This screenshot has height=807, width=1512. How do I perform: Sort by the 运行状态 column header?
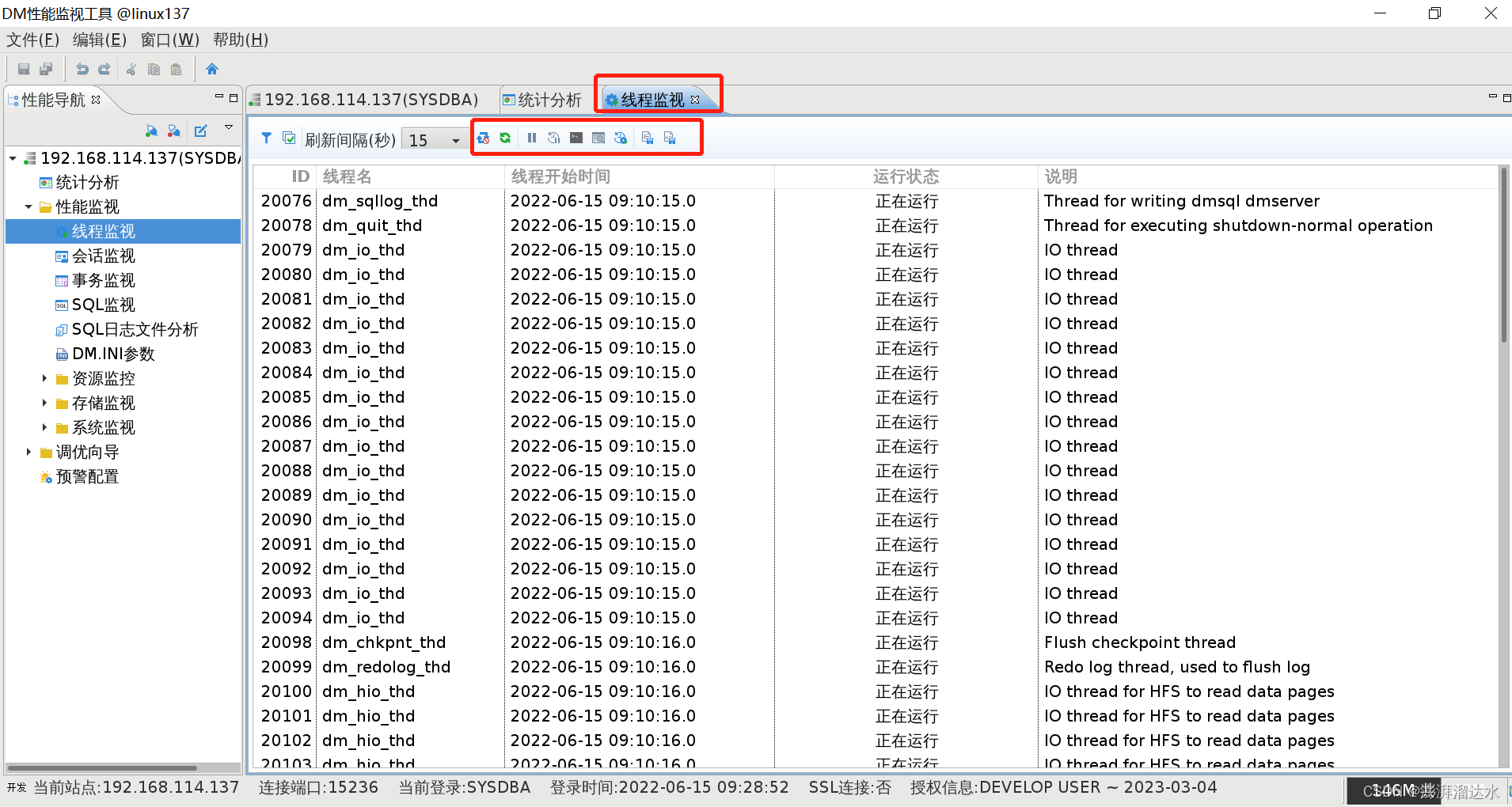click(906, 176)
